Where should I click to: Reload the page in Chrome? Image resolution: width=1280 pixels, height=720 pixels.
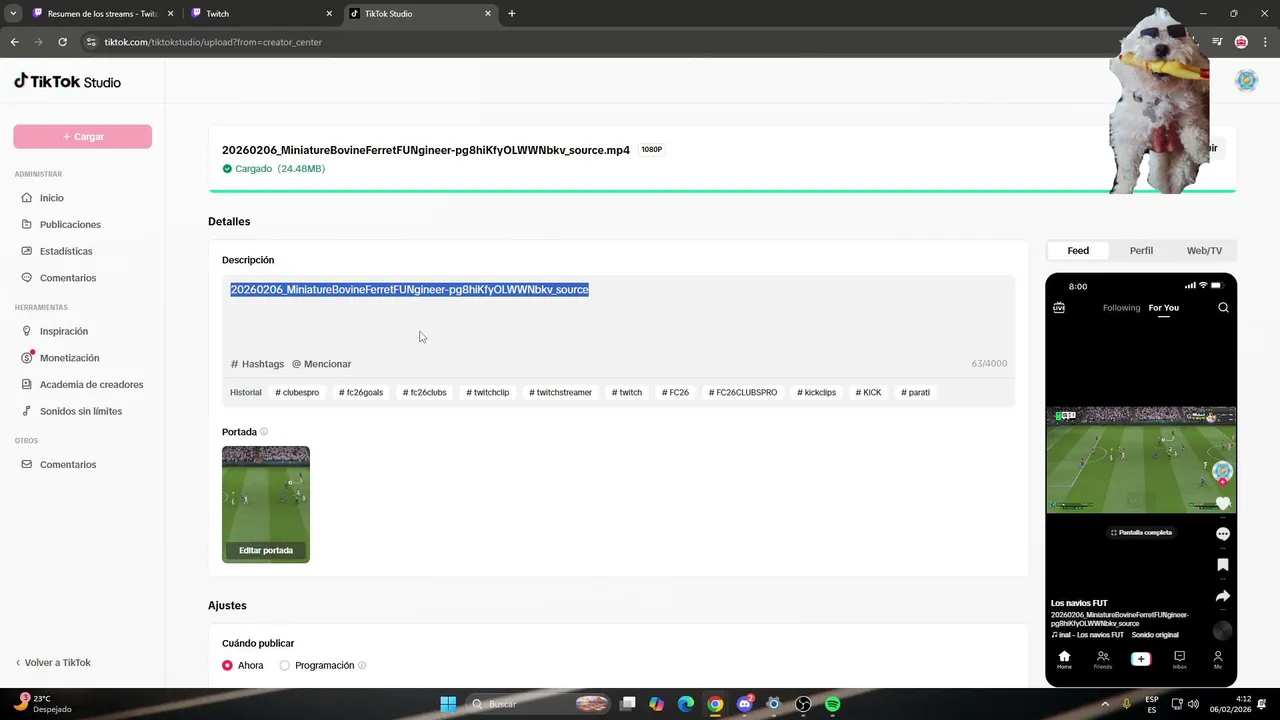tap(62, 42)
